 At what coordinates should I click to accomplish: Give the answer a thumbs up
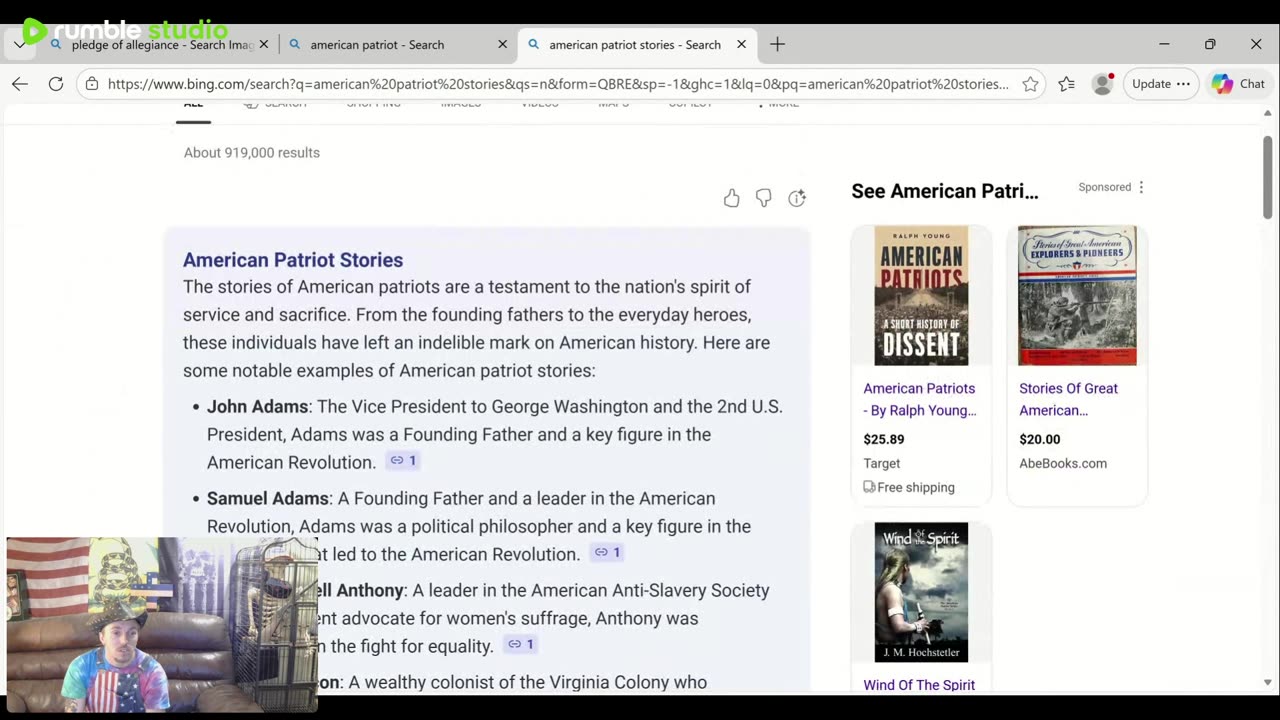point(731,198)
